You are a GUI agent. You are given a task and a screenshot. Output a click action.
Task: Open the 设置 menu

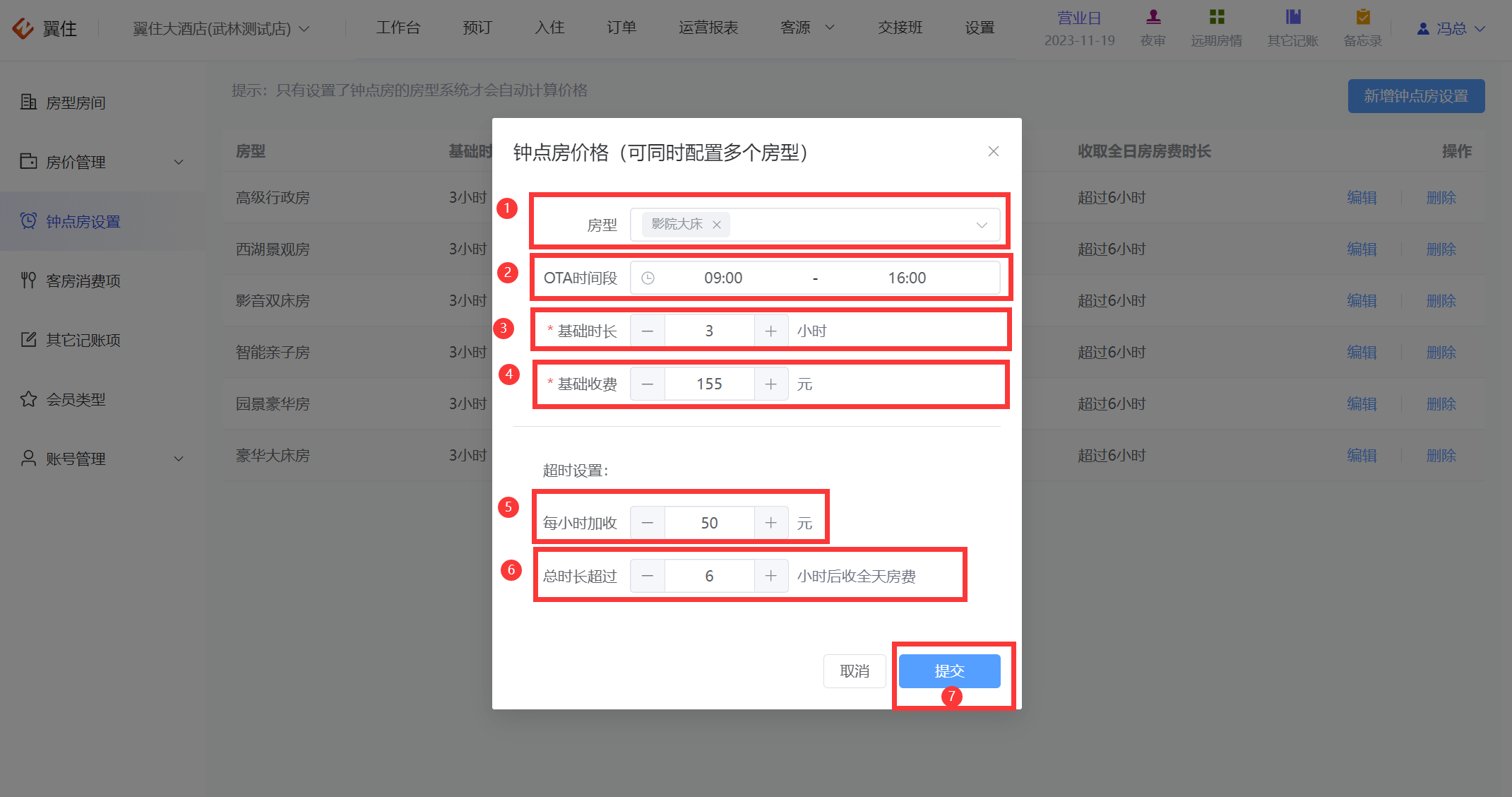click(x=980, y=28)
